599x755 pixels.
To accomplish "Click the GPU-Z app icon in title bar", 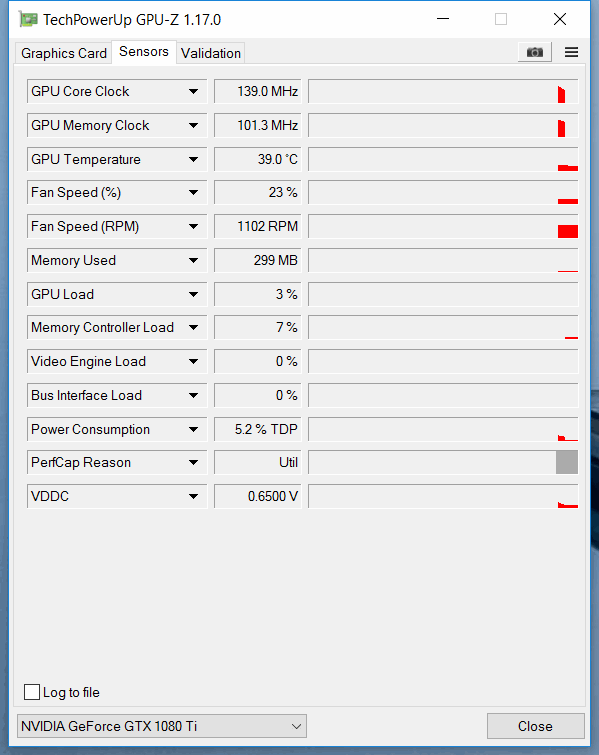I will [28, 20].
